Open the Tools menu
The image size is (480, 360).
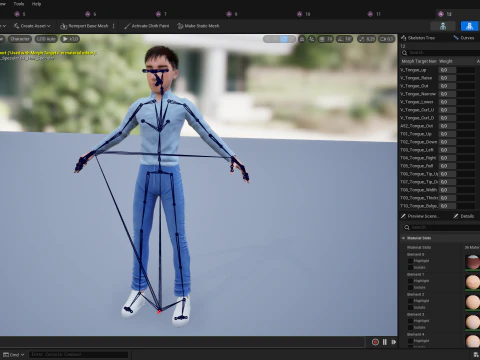click(19, 4)
